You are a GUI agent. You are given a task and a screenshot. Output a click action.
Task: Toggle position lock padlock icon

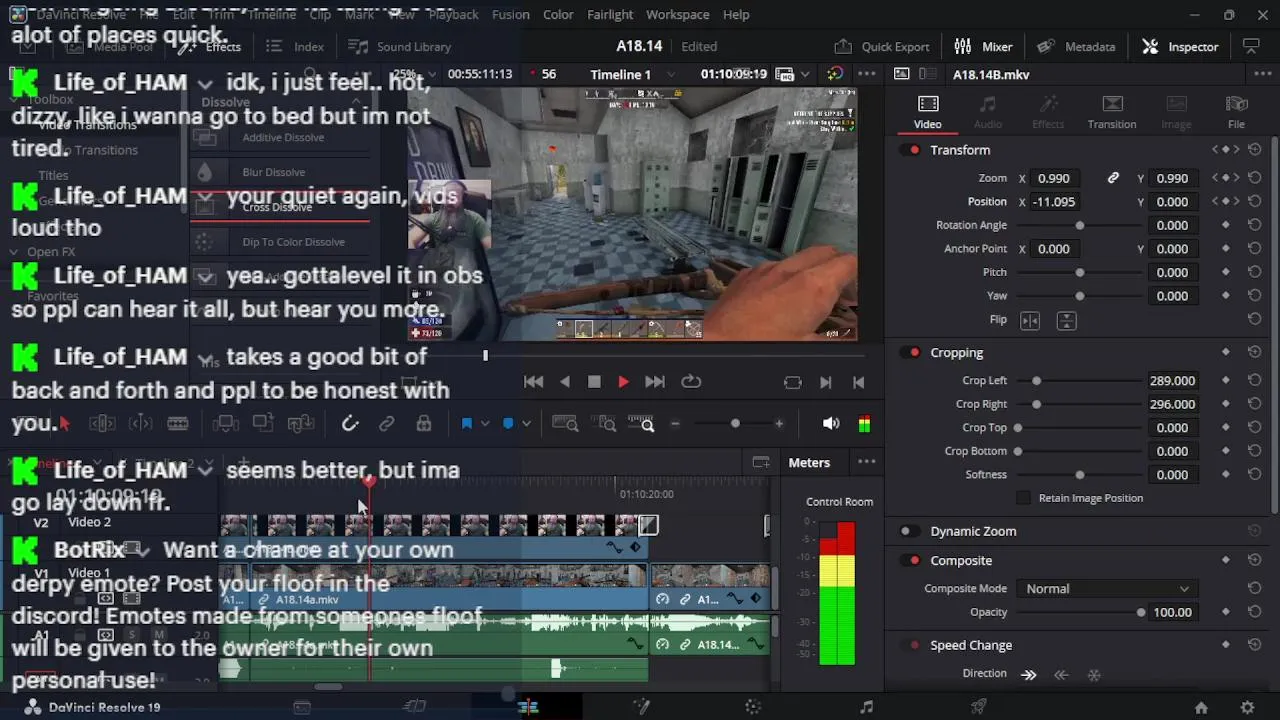(424, 424)
